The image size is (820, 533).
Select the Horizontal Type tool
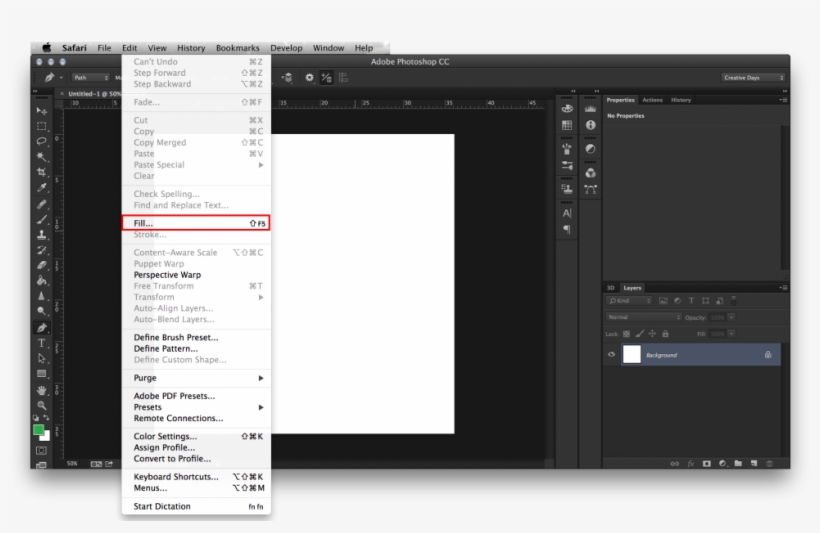(42, 343)
